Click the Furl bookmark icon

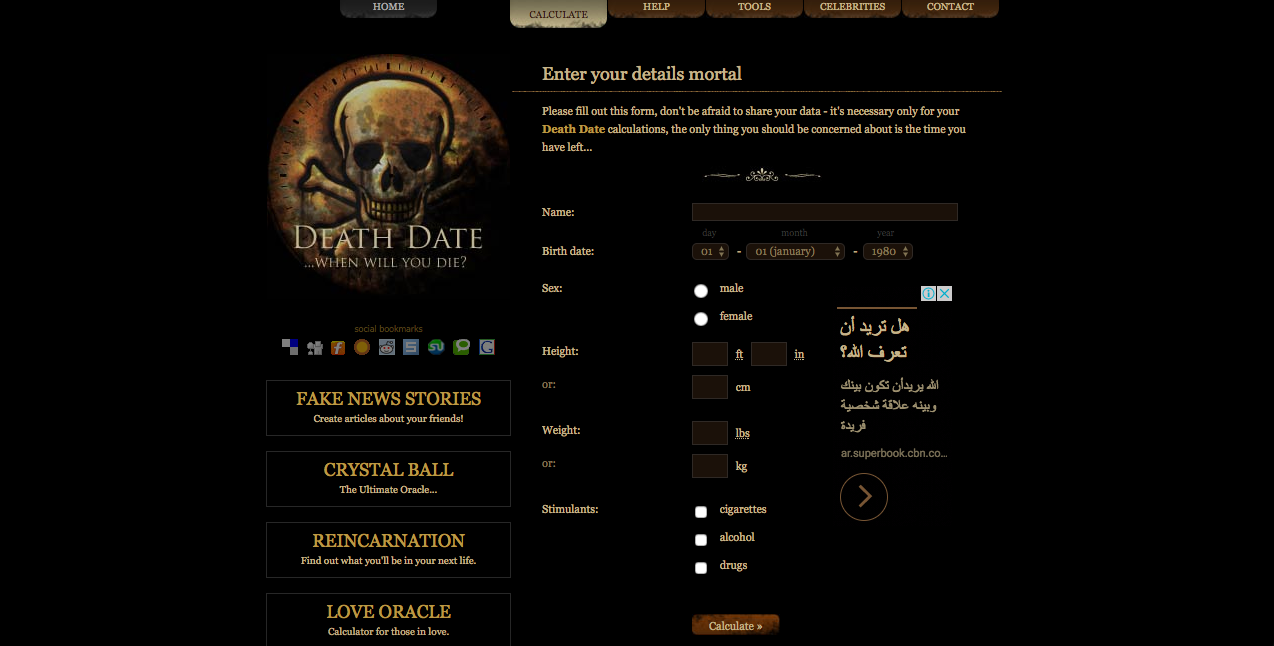(338, 347)
